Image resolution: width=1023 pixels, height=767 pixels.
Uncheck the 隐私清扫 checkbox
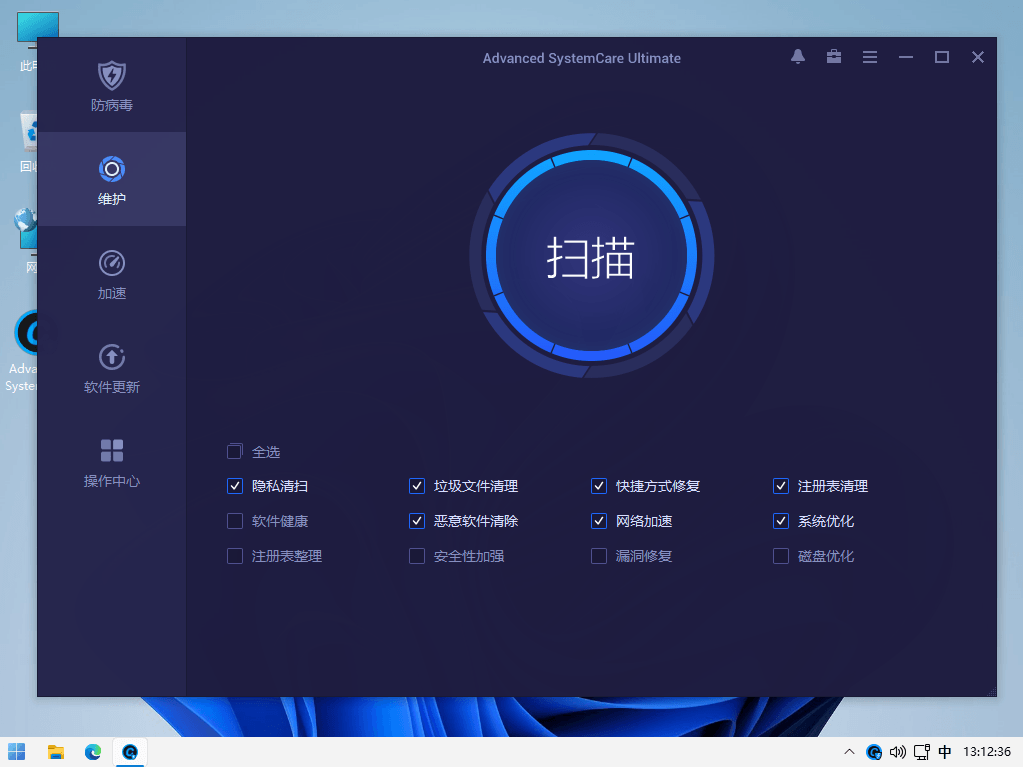click(x=235, y=487)
